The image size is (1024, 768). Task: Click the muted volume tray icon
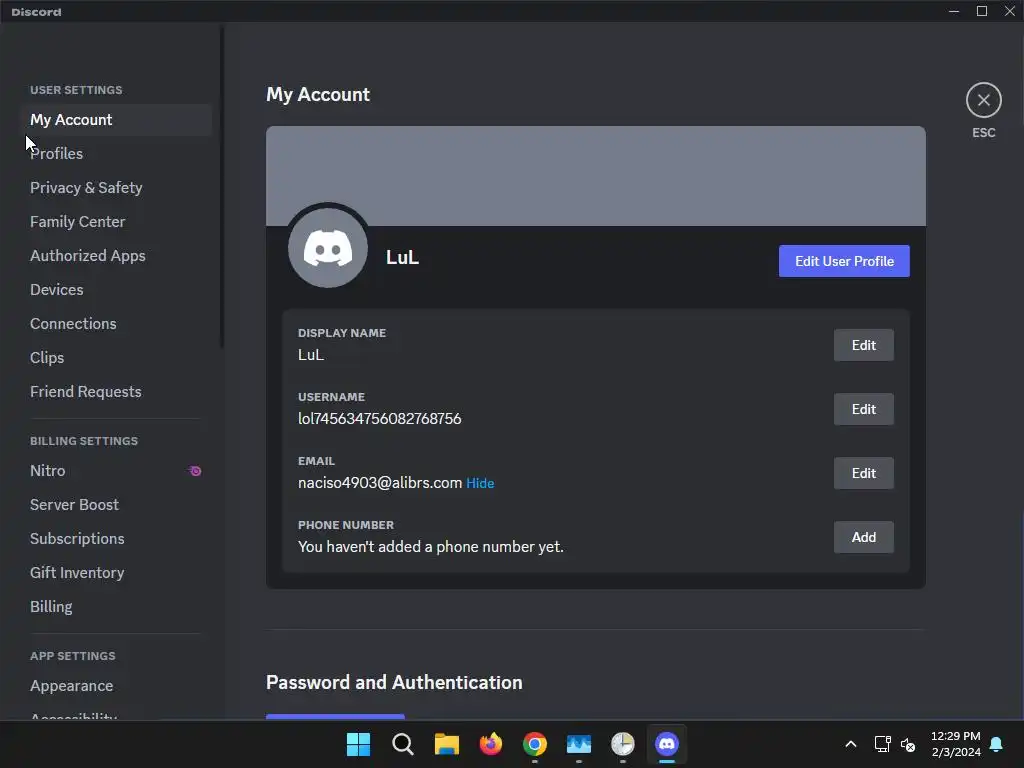908,744
